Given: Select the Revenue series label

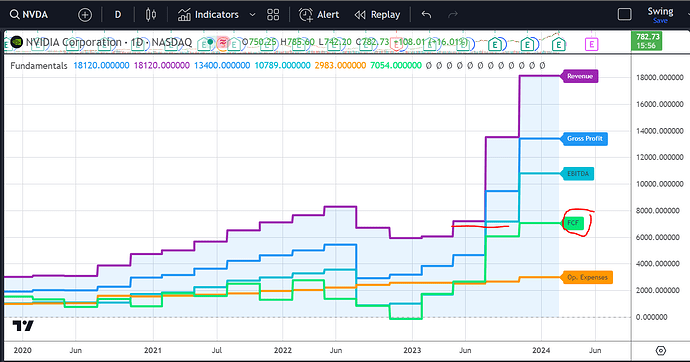Looking at the screenshot, I should click(x=579, y=76).
